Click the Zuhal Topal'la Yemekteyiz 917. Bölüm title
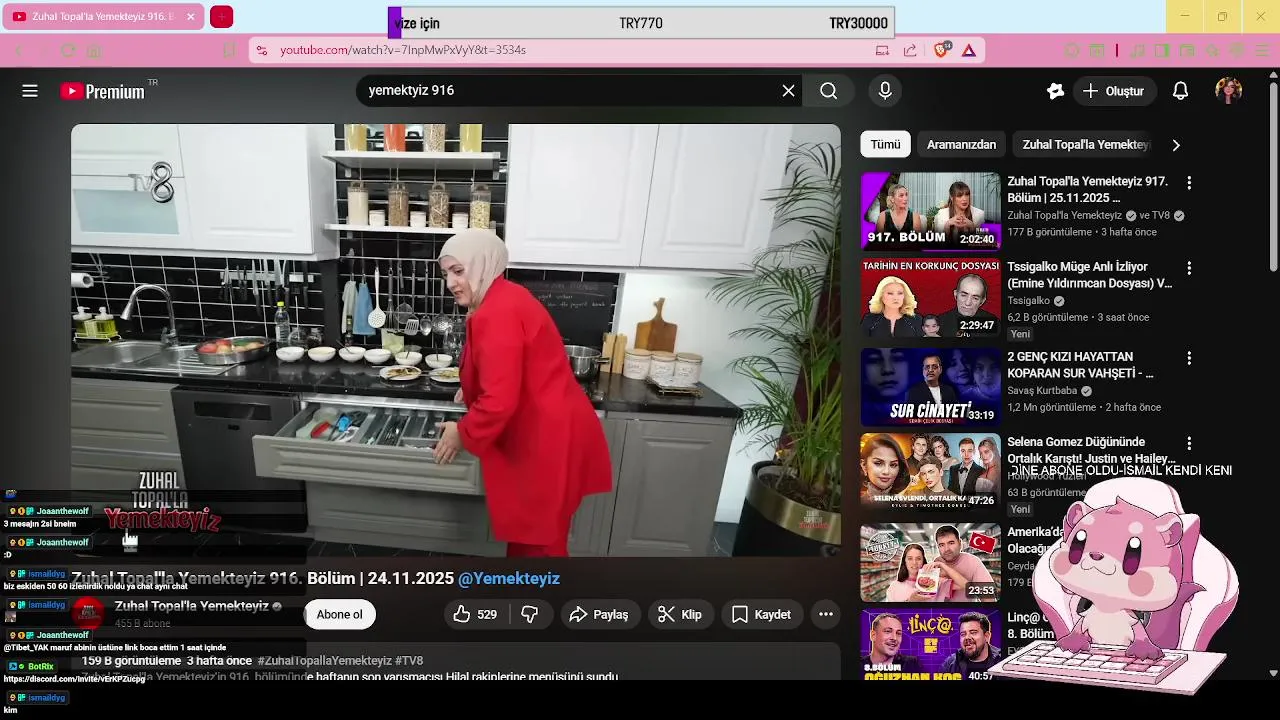 1087,190
